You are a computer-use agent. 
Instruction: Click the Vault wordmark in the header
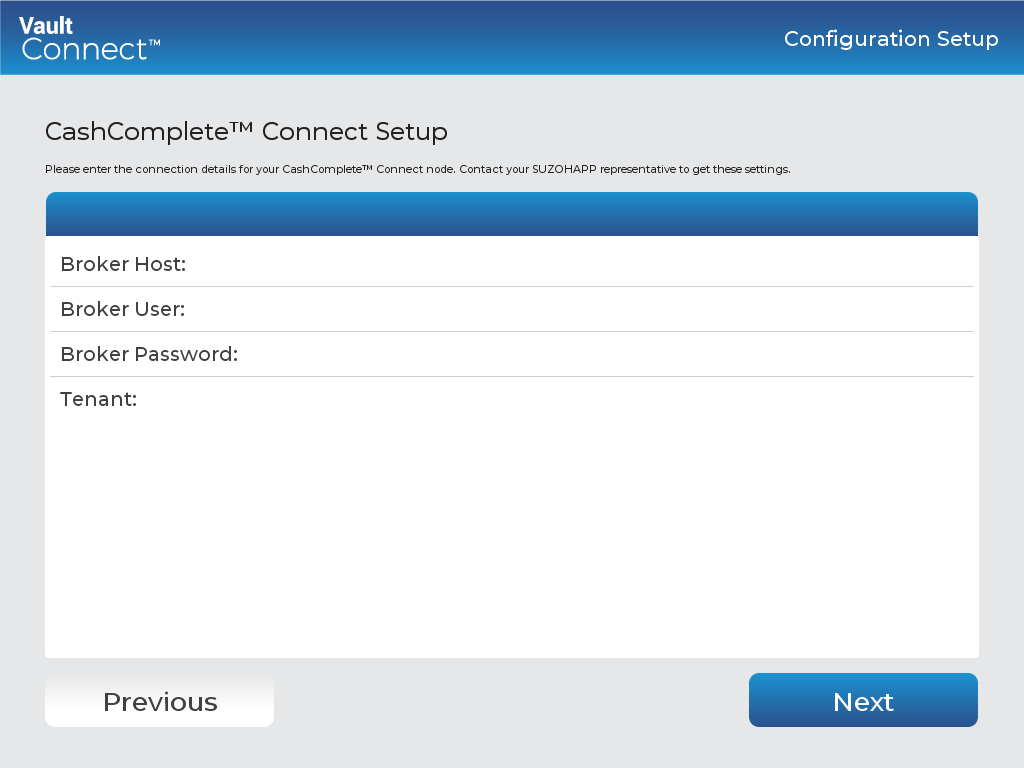click(48, 27)
